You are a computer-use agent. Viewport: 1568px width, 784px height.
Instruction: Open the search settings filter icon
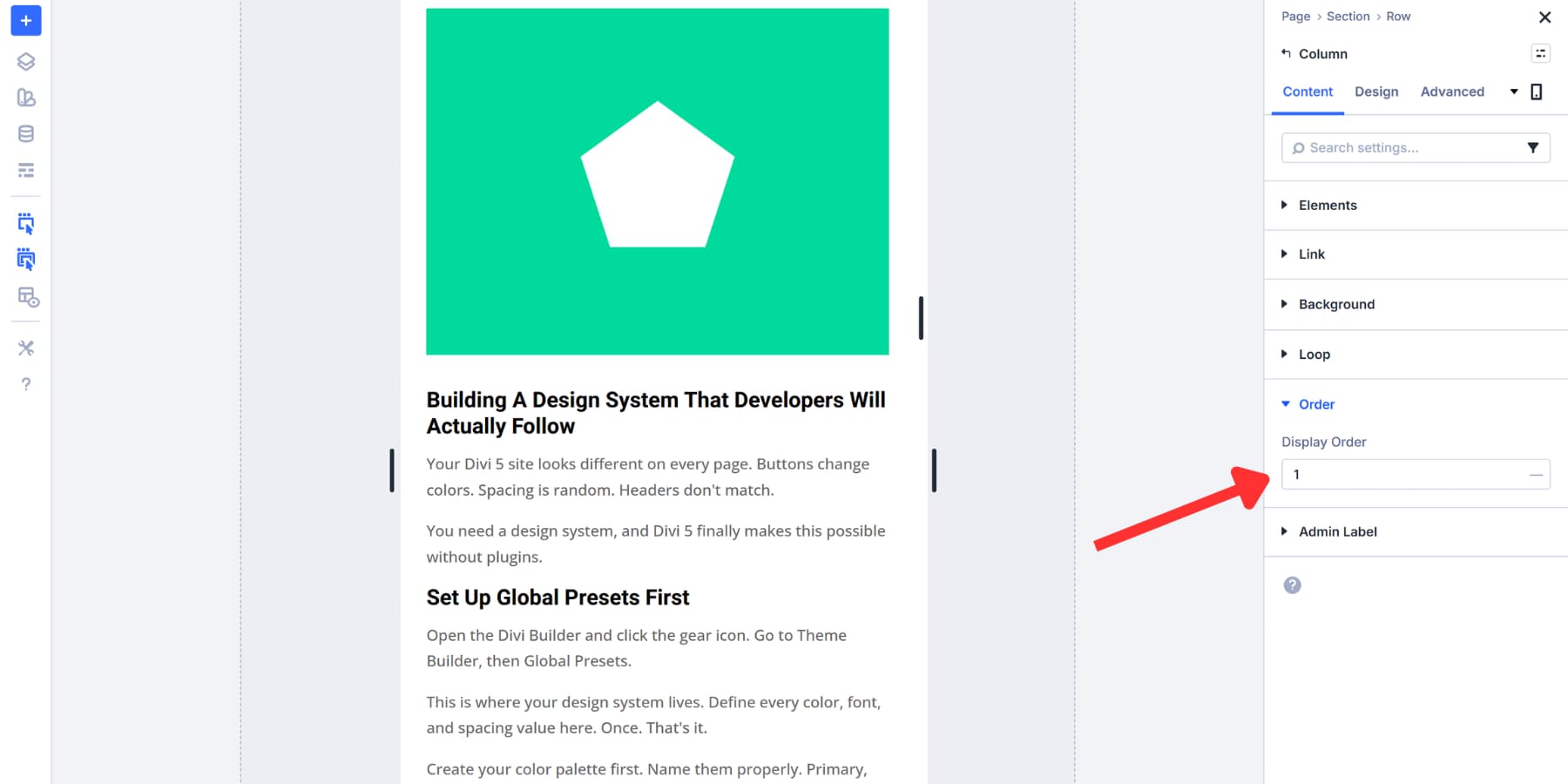point(1534,147)
